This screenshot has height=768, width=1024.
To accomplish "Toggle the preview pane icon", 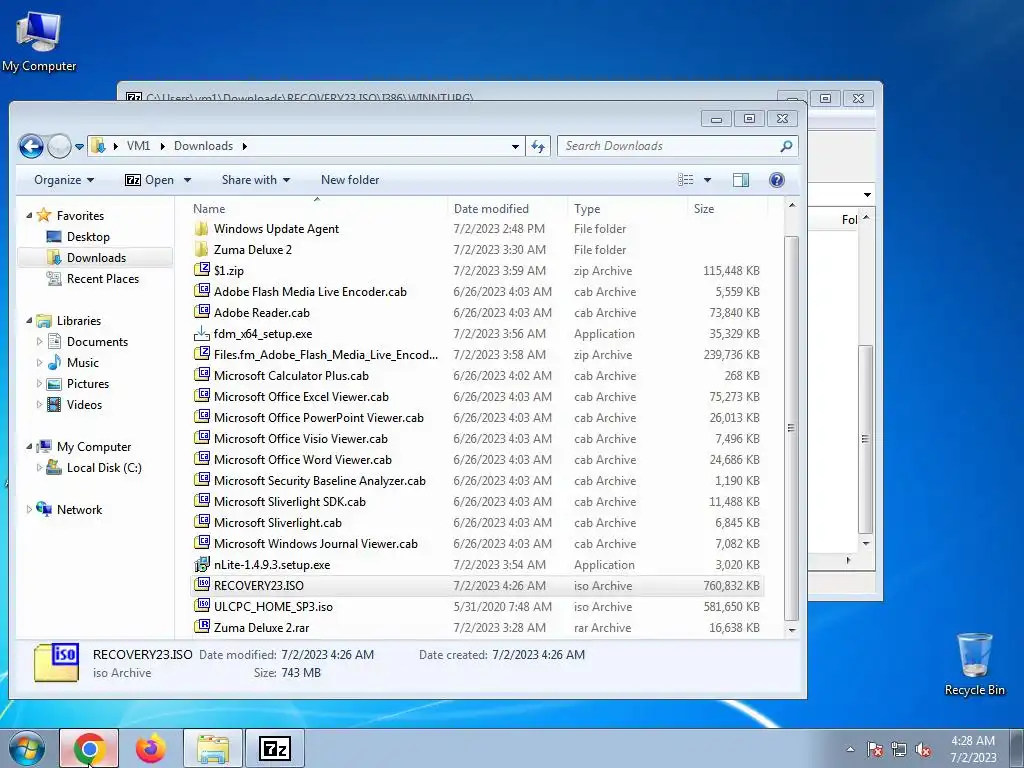I will tap(741, 180).
